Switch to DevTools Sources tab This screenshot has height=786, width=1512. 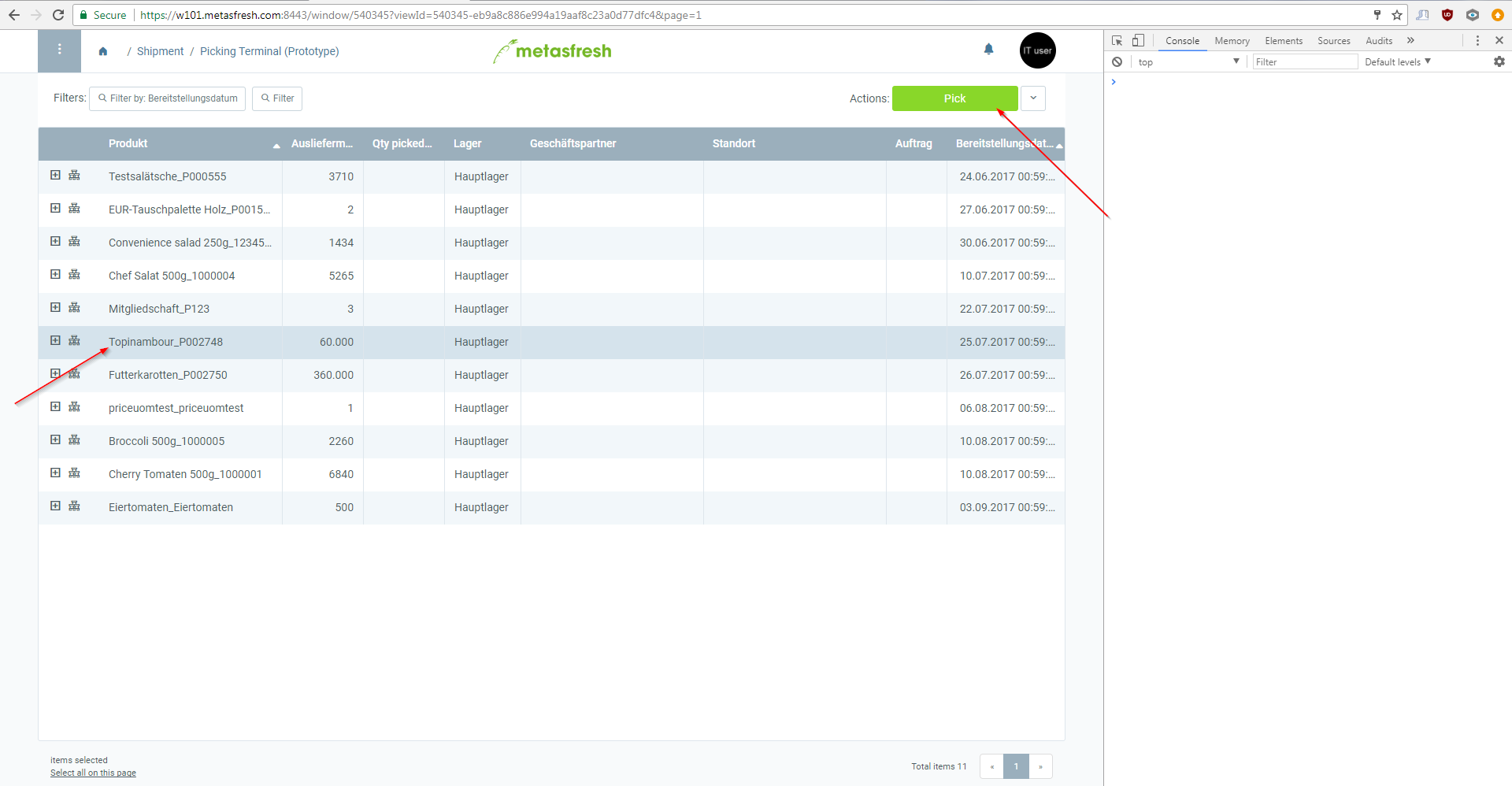(x=1333, y=41)
